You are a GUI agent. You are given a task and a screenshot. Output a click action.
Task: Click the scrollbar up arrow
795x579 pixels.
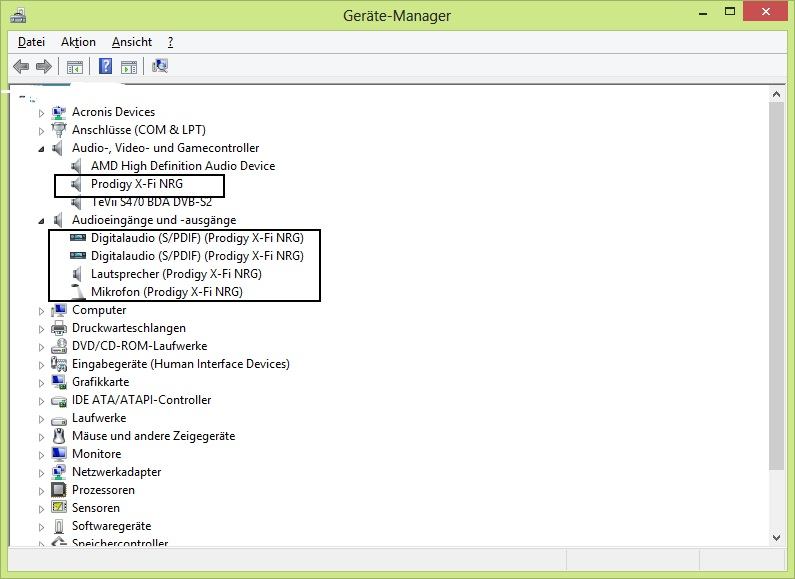point(776,94)
